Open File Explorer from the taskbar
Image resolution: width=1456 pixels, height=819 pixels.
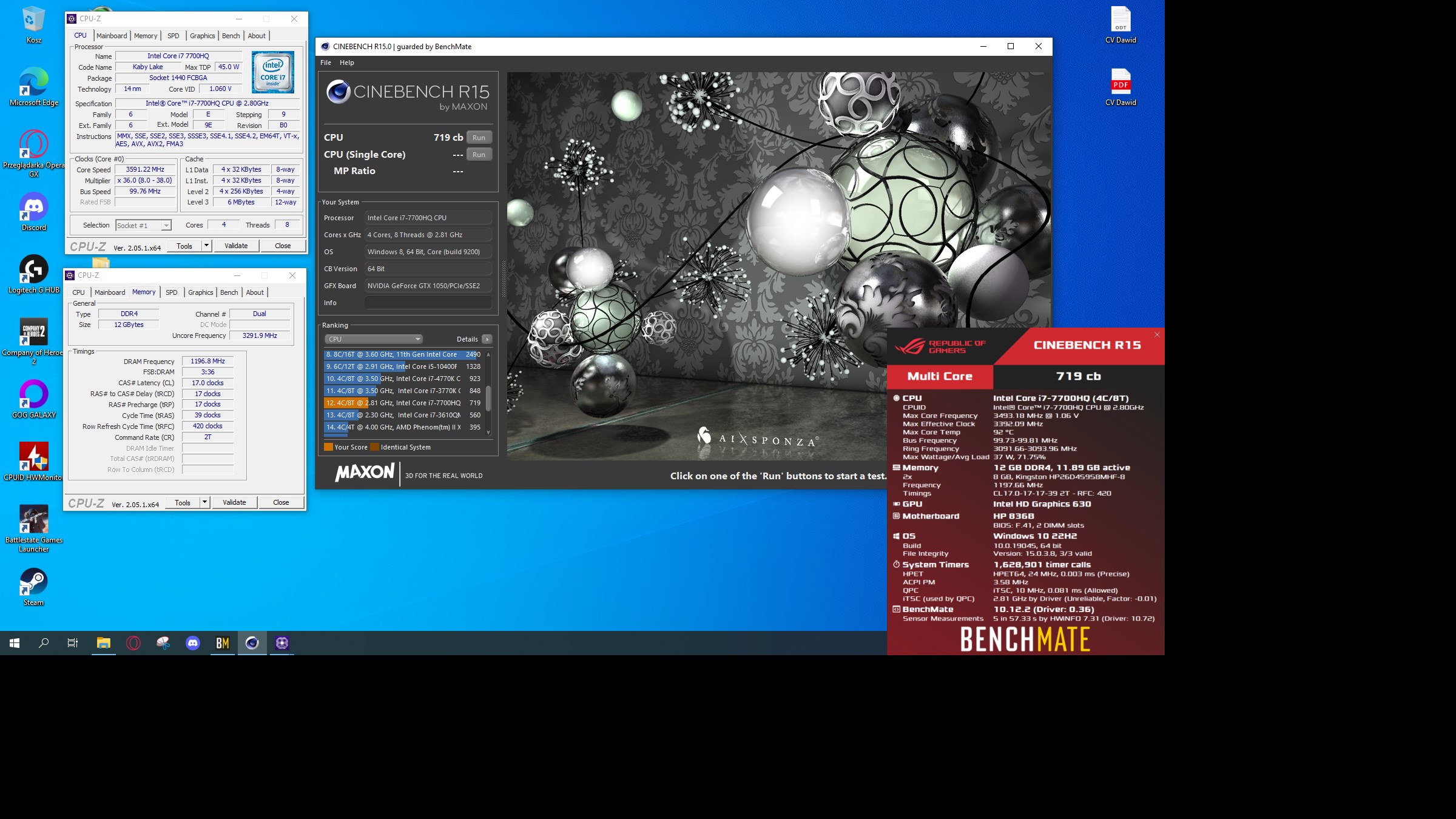(104, 643)
